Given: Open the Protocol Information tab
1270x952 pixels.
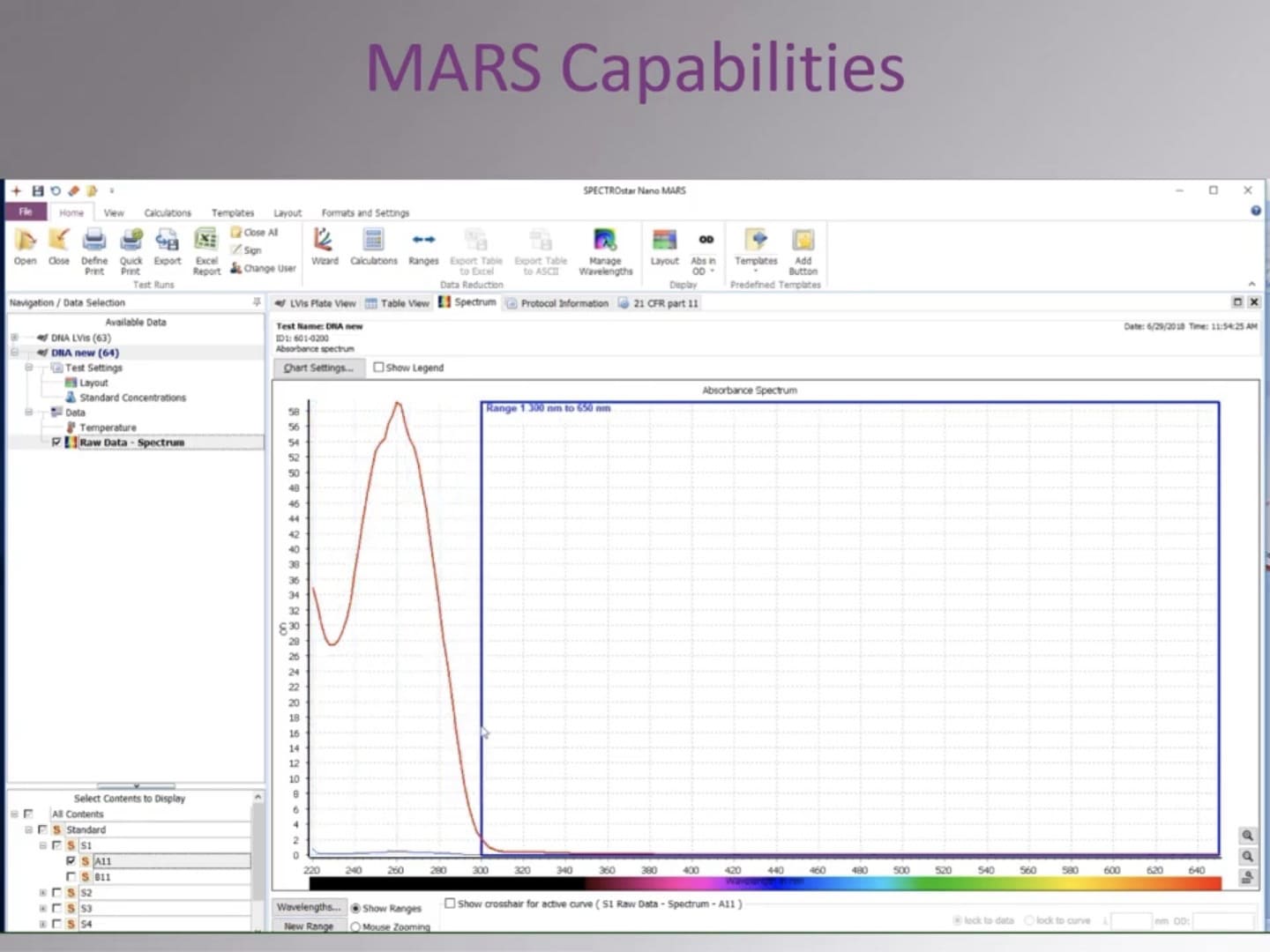Looking at the screenshot, I should tap(557, 303).
